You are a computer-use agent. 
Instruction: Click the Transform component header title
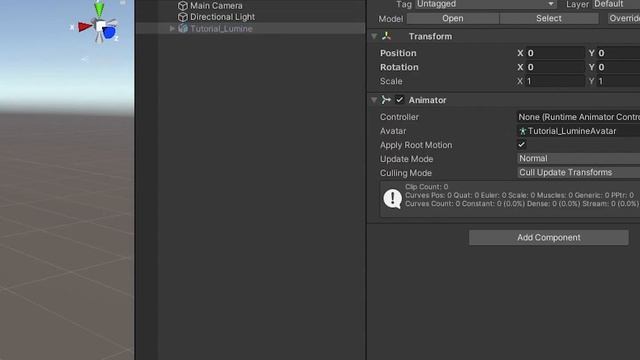click(x=430, y=36)
